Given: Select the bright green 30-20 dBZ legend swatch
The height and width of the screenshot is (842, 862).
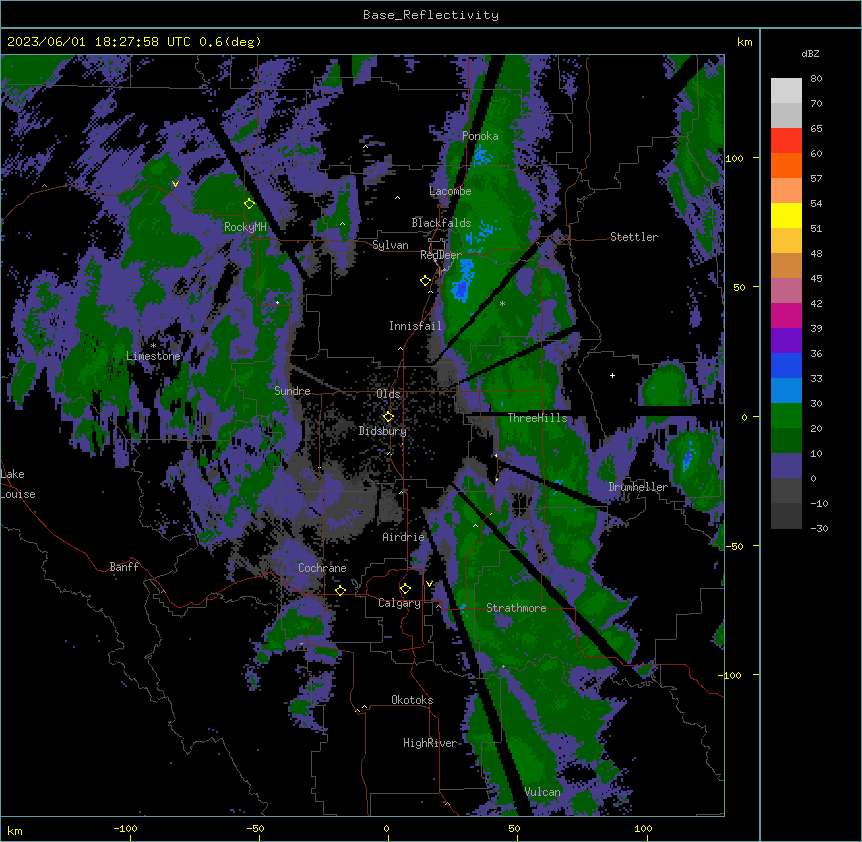Looking at the screenshot, I should pos(786,416).
